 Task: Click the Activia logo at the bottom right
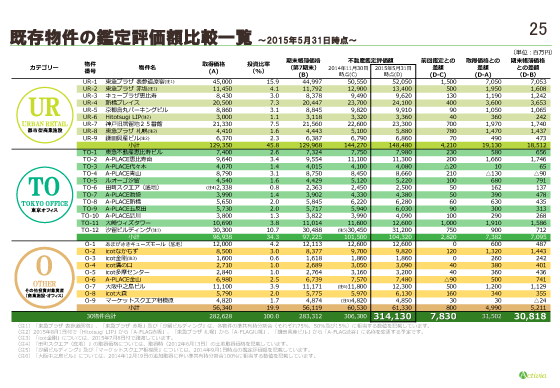532,375
